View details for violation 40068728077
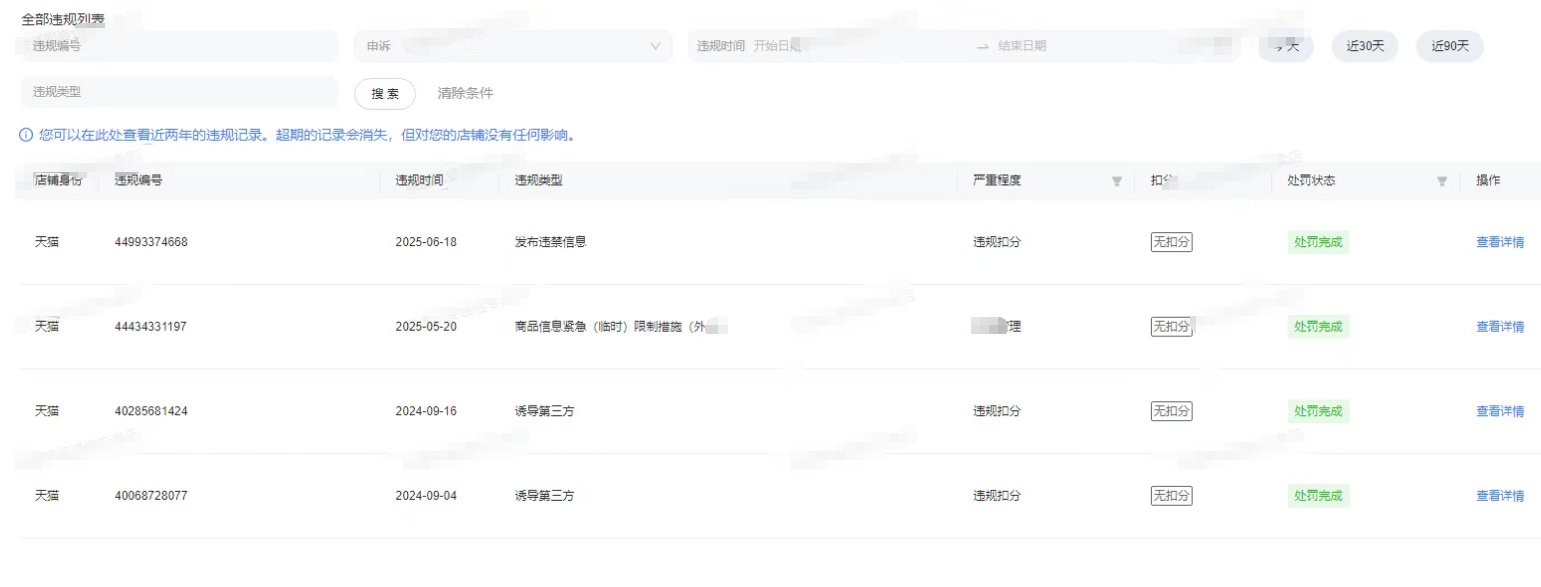1541x587 pixels. tap(1500, 496)
